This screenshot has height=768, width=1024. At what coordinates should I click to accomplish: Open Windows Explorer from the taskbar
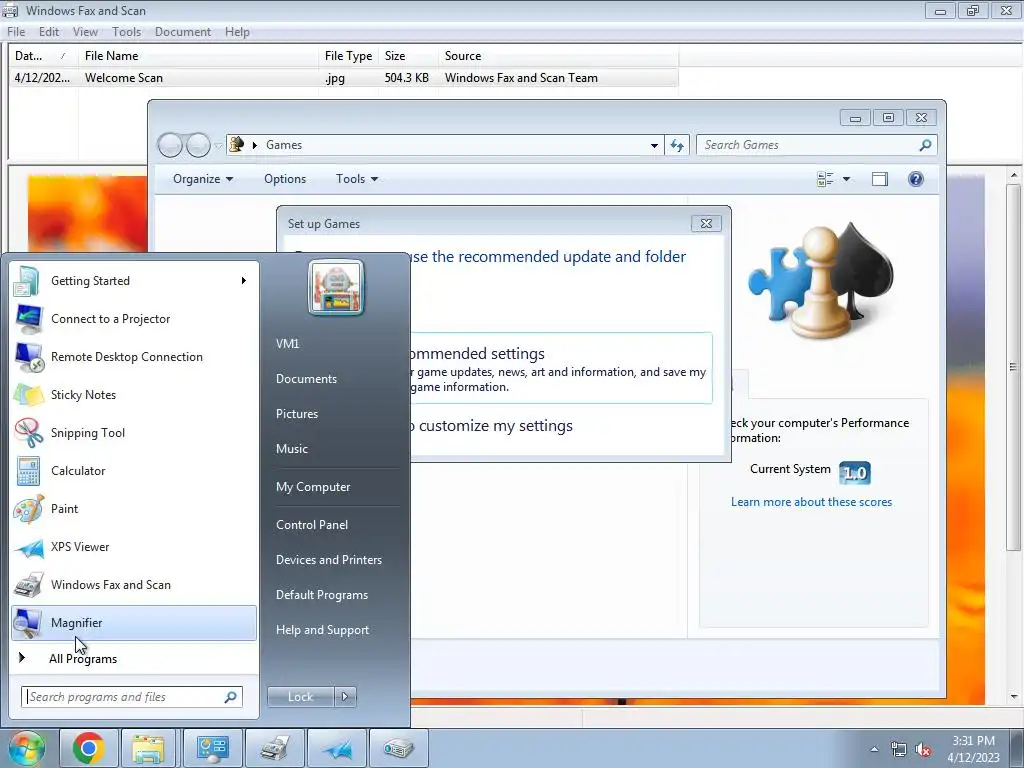point(148,748)
